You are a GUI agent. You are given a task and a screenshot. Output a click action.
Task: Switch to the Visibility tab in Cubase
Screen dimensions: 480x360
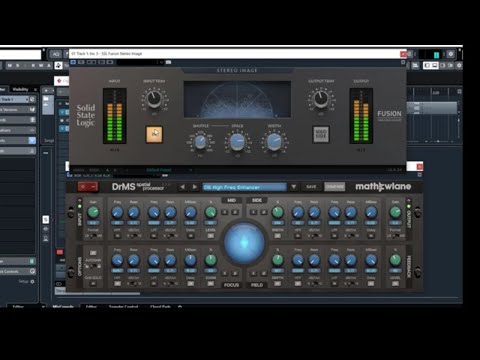(x=20, y=89)
